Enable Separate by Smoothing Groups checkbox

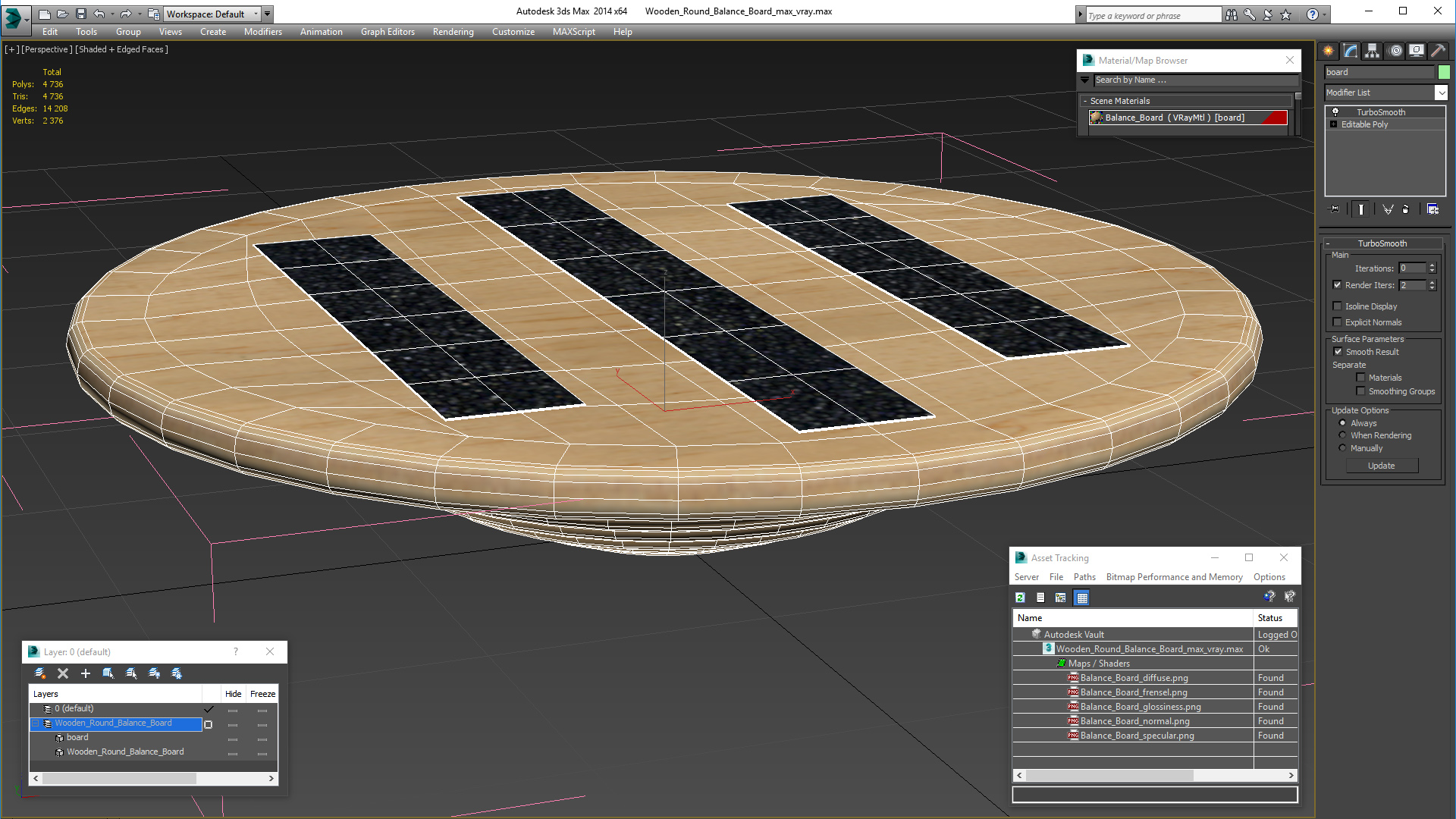click(1360, 391)
